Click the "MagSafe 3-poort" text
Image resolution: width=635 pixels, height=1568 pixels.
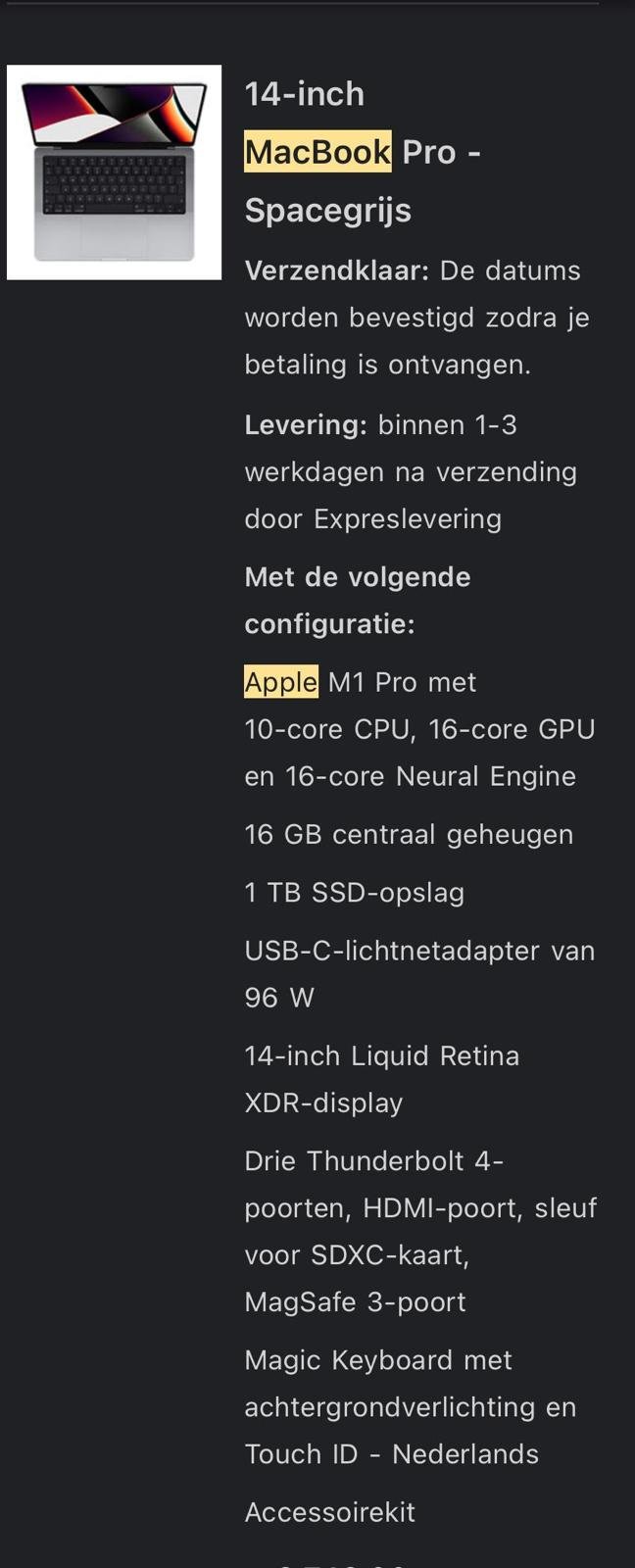[x=356, y=1302]
